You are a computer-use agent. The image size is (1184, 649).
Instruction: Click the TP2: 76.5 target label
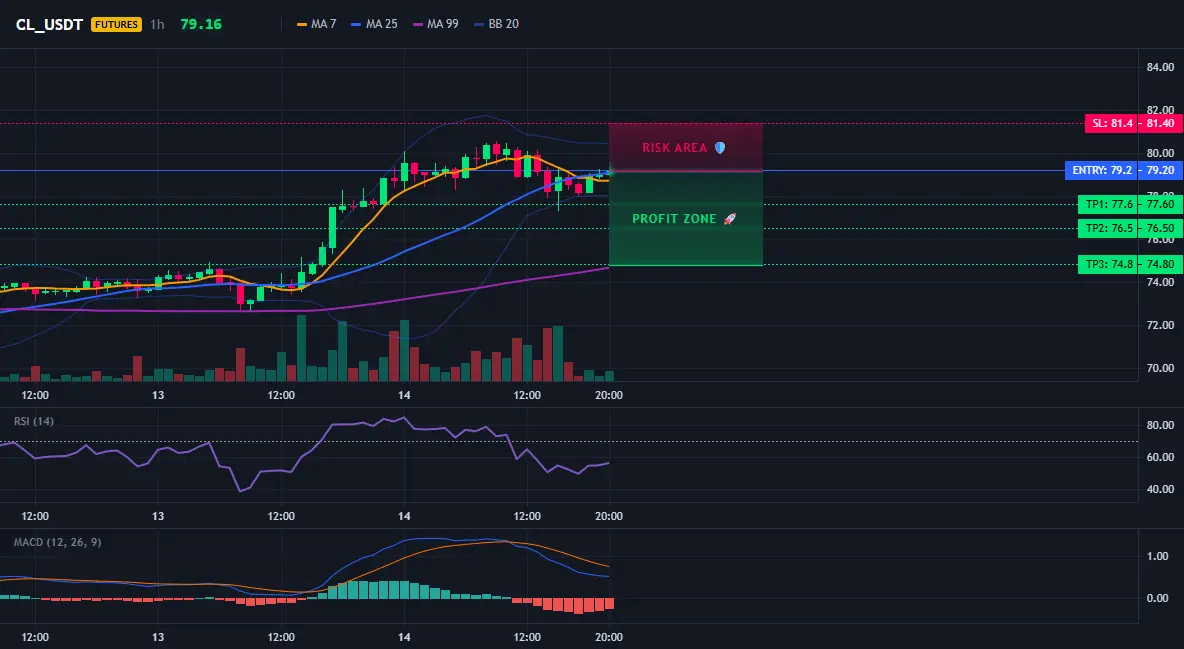click(1108, 228)
